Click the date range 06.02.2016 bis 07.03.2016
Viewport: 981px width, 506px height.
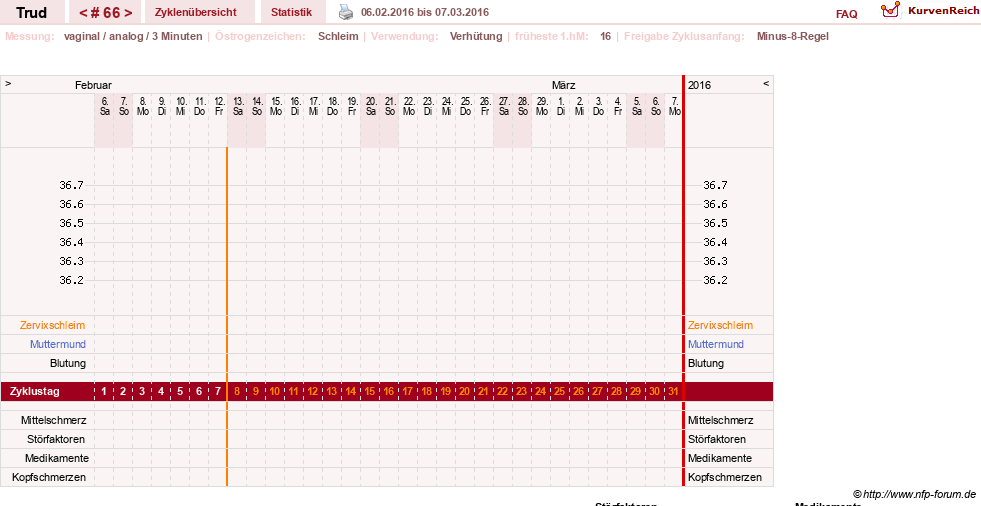(425, 12)
